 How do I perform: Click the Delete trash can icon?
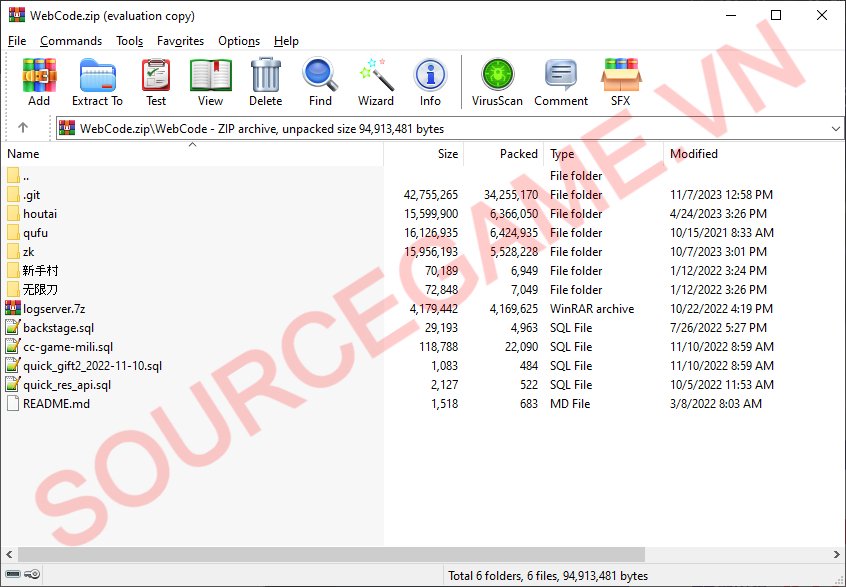265,82
